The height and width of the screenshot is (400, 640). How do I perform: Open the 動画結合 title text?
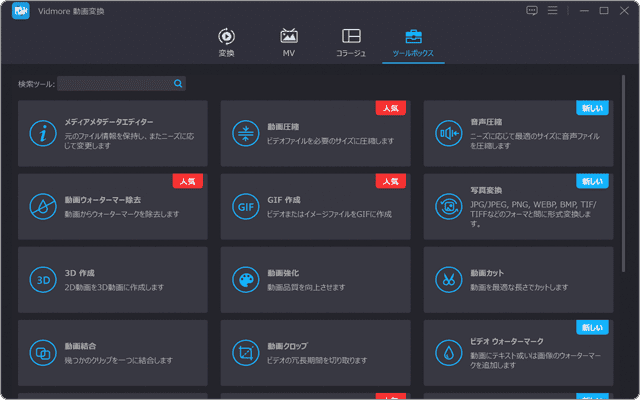(80, 346)
